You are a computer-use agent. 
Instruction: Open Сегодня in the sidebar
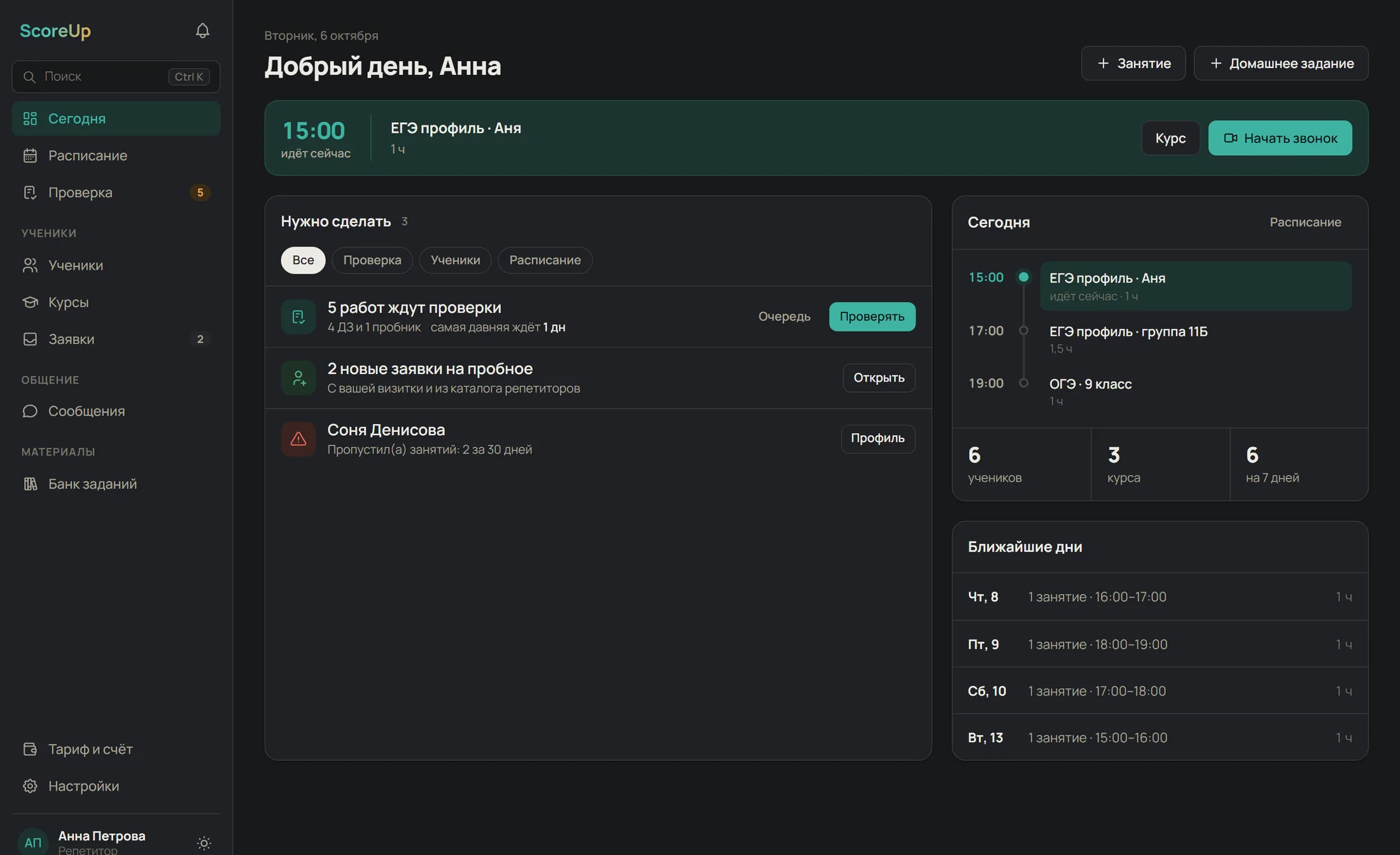coord(116,119)
